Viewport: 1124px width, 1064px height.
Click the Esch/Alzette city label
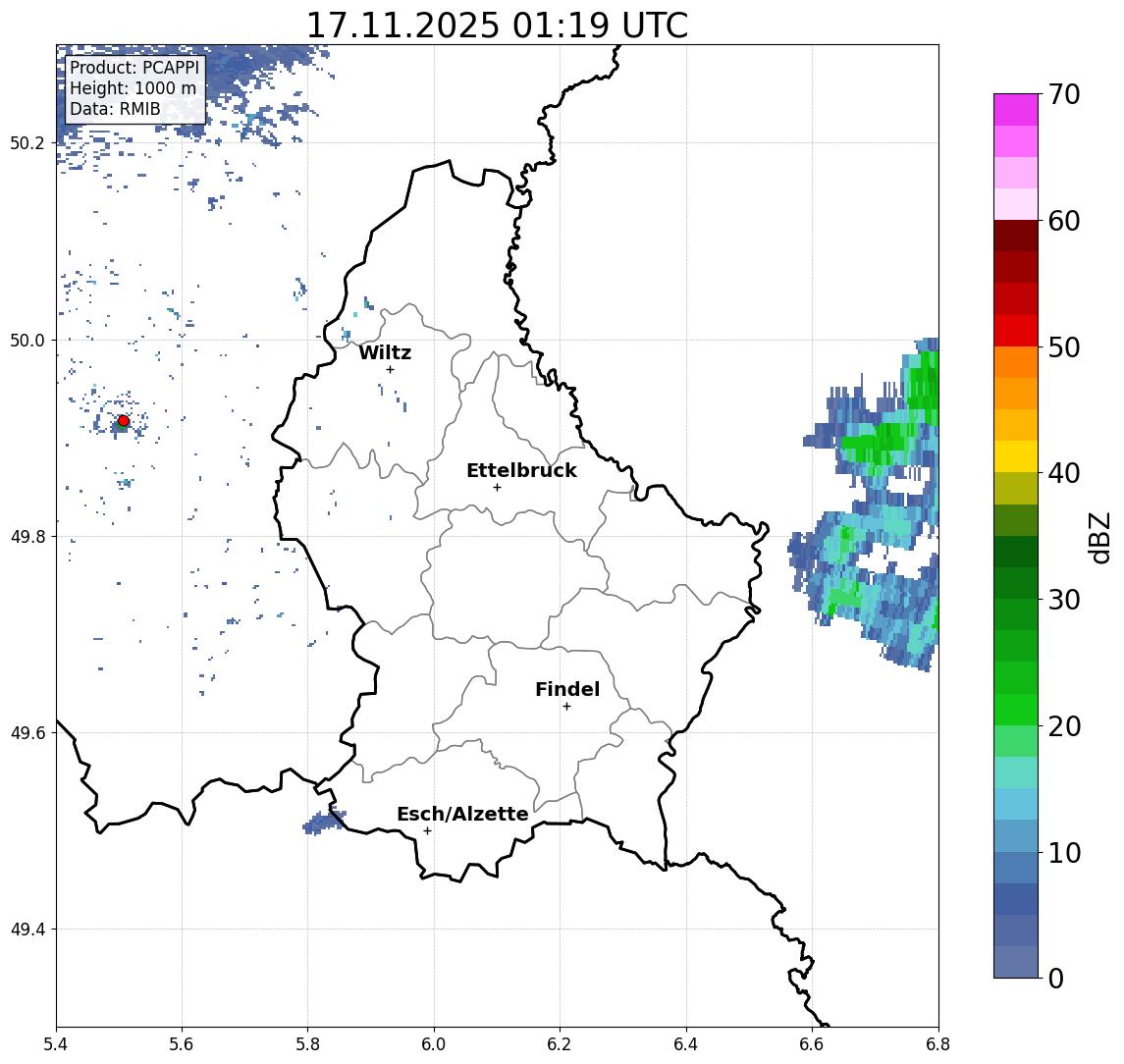coord(462,814)
